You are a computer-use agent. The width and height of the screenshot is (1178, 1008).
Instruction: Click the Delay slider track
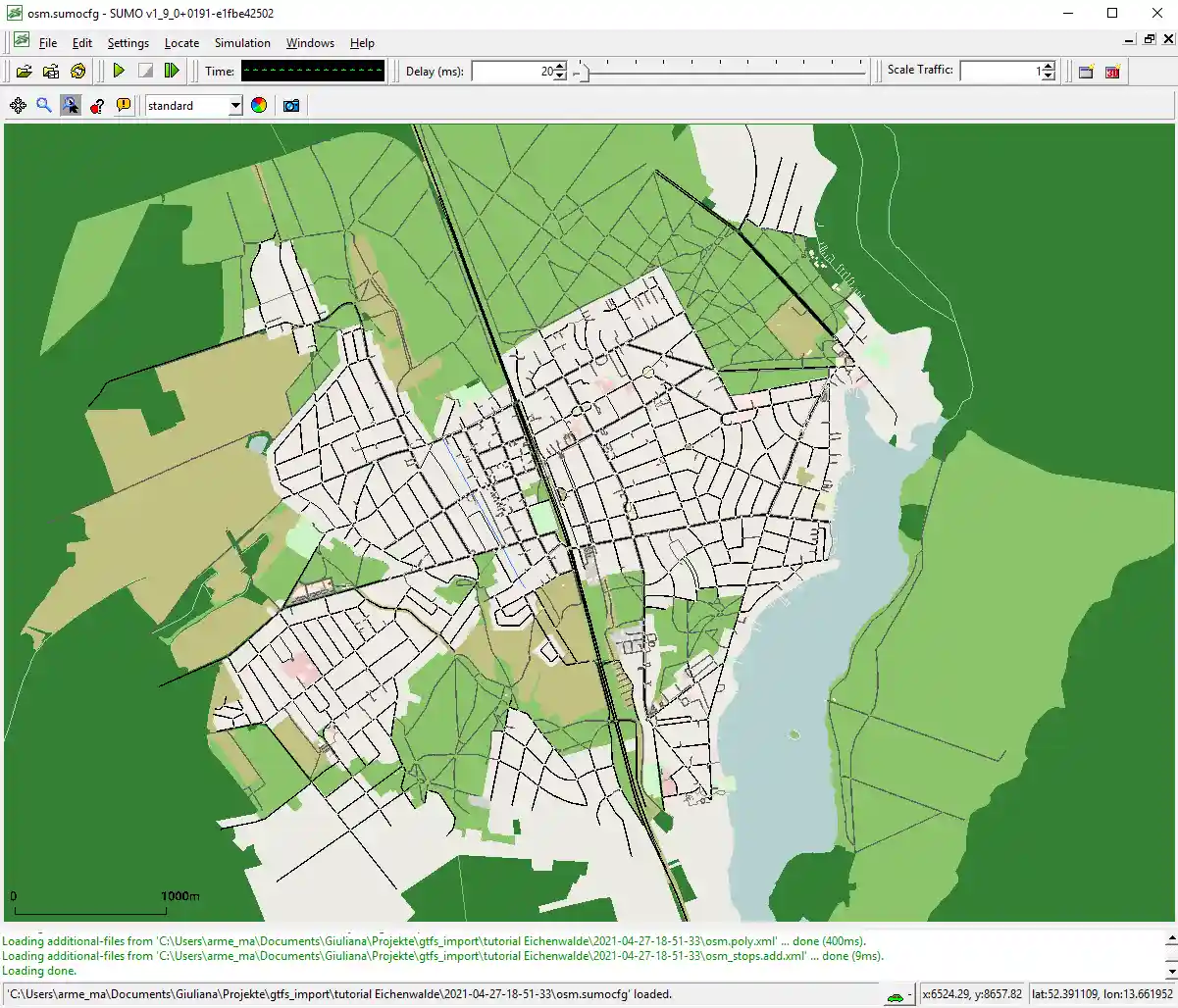[724, 71]
